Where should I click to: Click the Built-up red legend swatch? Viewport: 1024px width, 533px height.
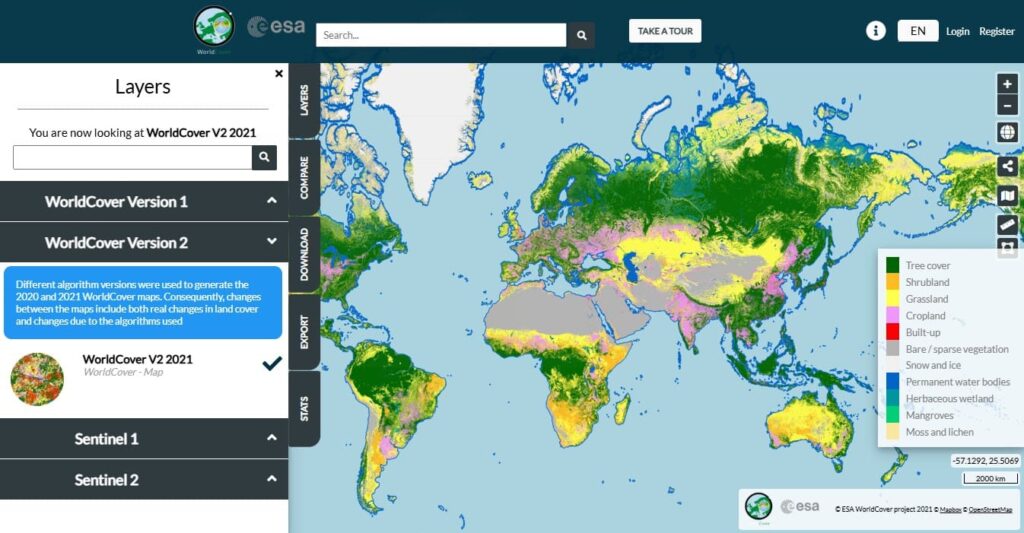point(892,332)
